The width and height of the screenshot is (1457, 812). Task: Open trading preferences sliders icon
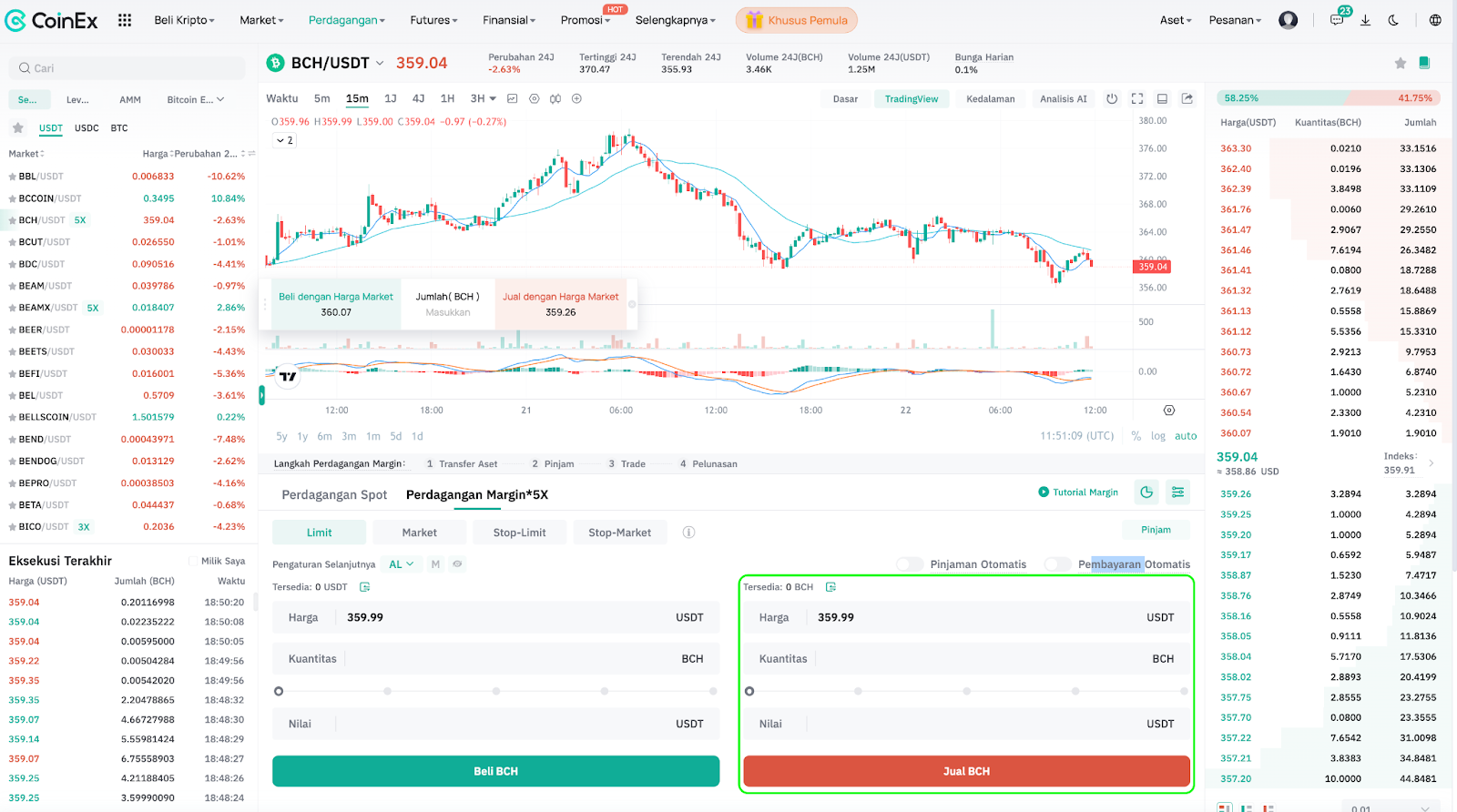(1177, 492)
